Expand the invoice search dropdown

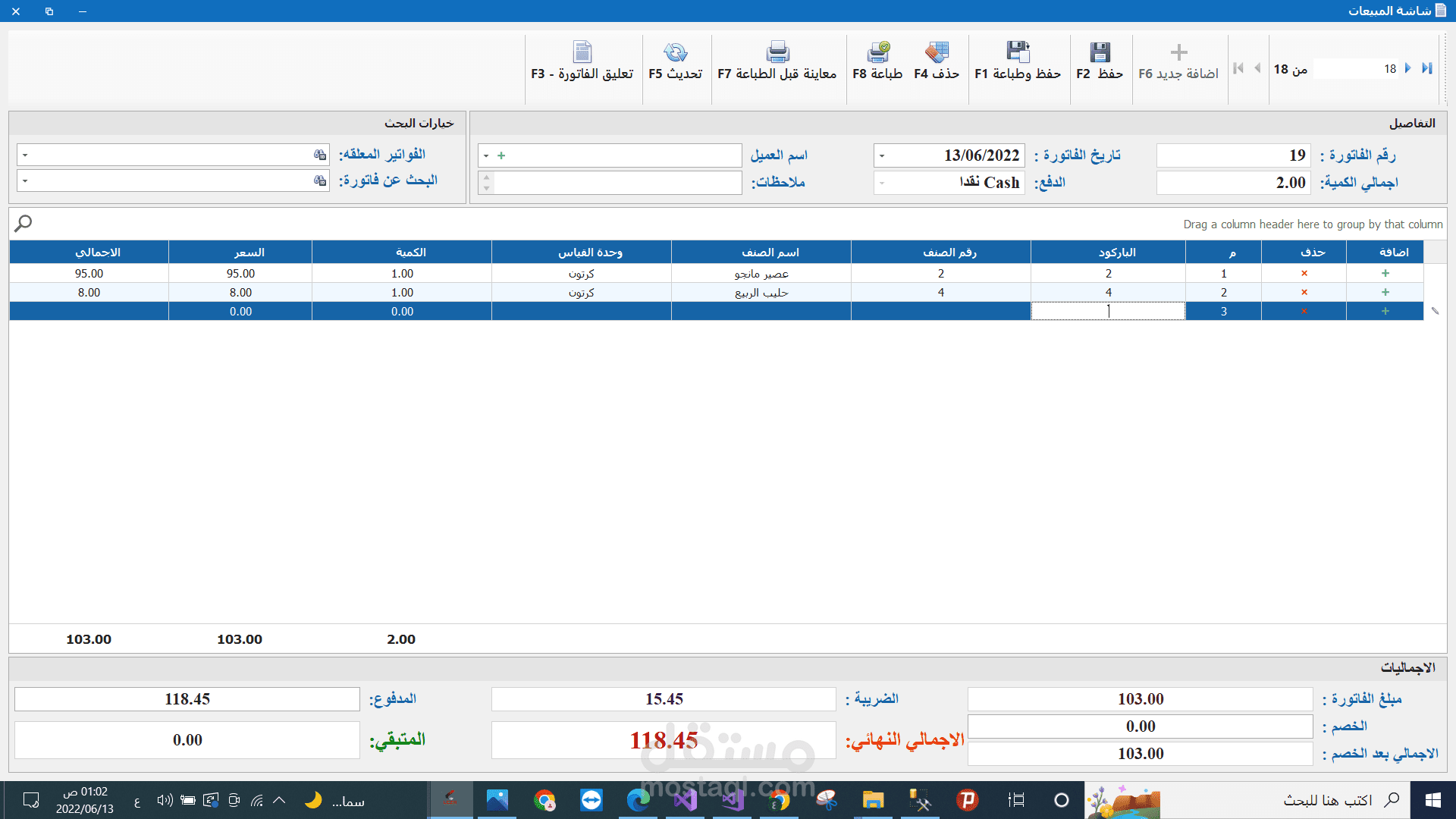tap(25, 180)
